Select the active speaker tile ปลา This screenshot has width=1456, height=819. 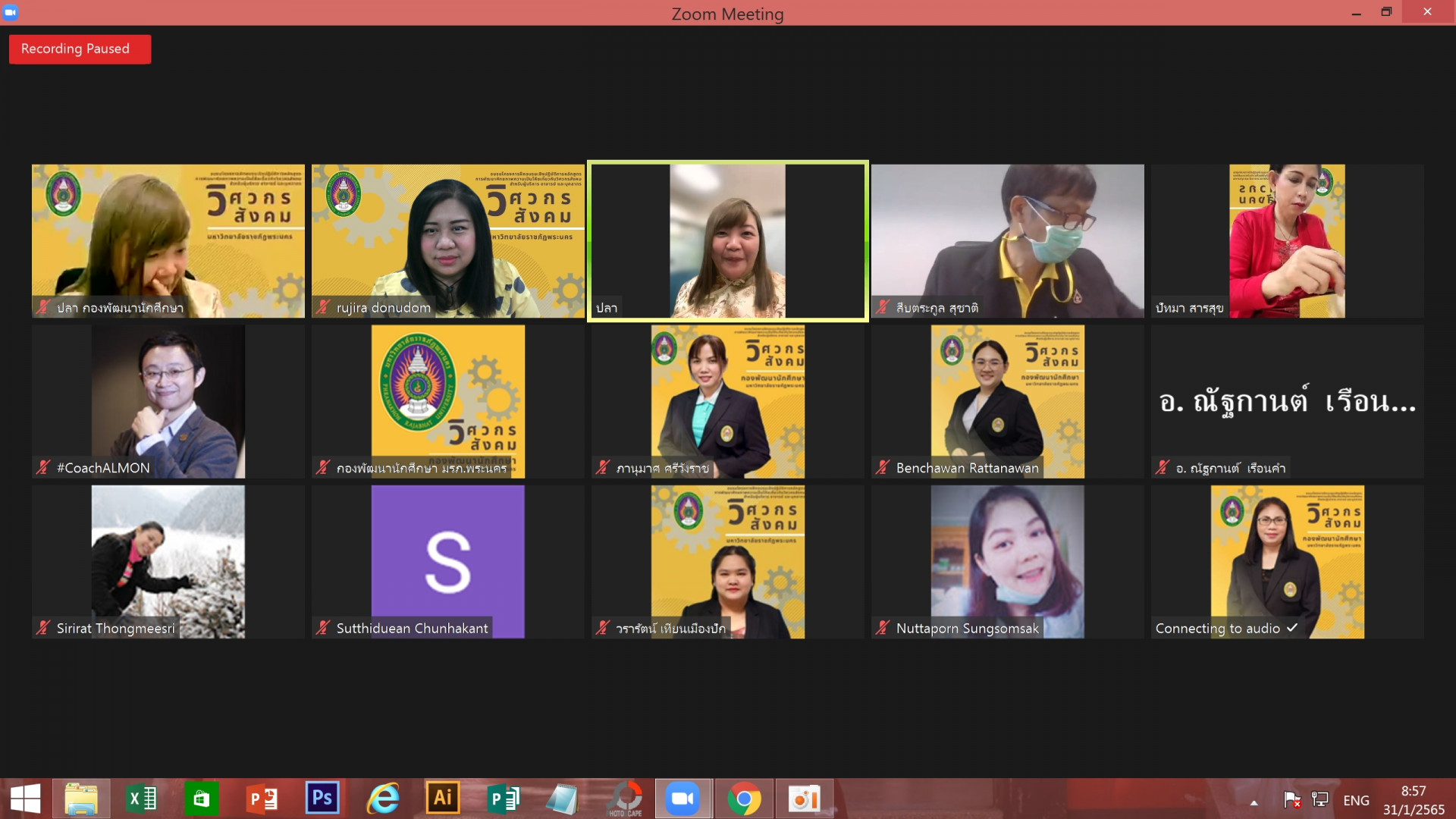(x=728, y=241)
